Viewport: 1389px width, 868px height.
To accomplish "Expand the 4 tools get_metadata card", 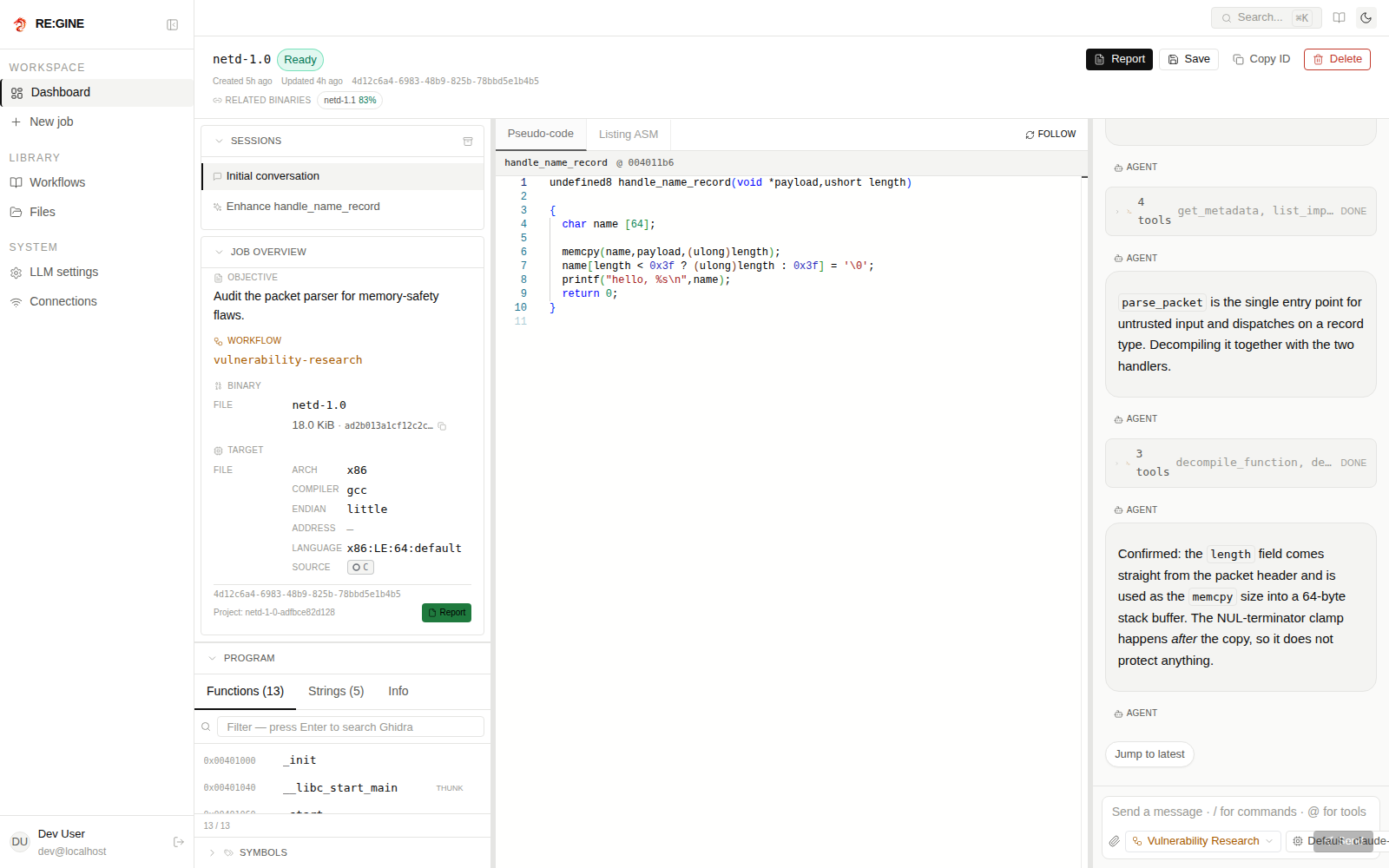I will tap(1241, 211).
